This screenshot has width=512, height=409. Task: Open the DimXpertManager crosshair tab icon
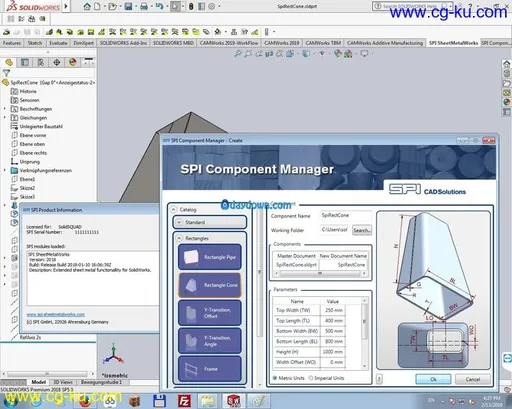(57, 62)
